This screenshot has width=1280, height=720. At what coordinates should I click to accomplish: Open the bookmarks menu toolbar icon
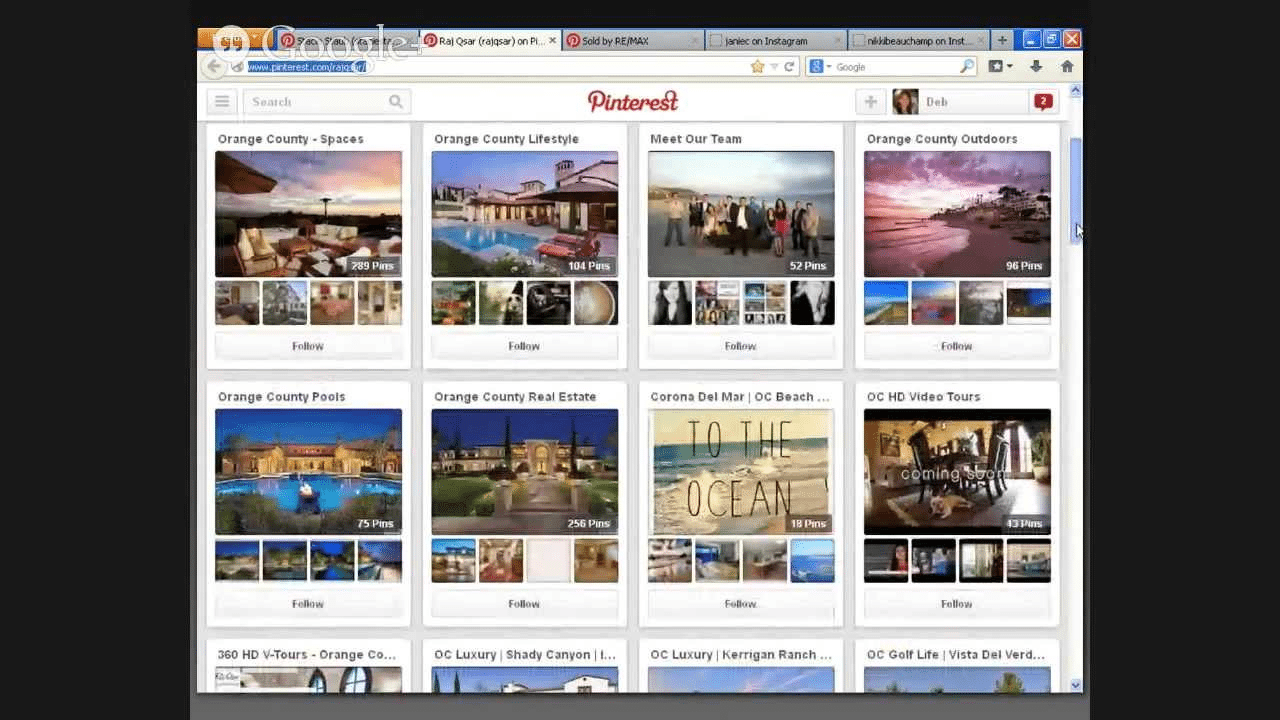pyautogui.click(x=999, y=66)
